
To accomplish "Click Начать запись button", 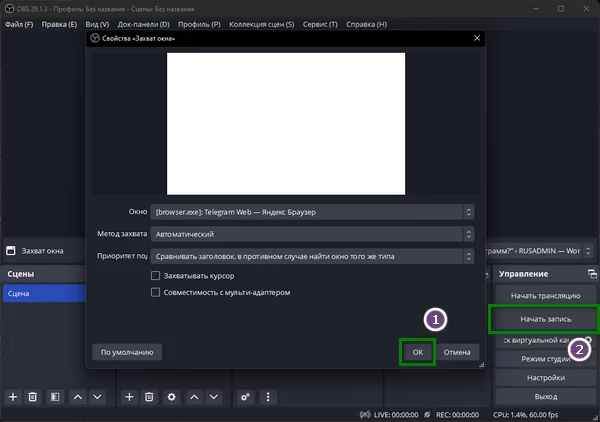I will click(x=544, y=318).
